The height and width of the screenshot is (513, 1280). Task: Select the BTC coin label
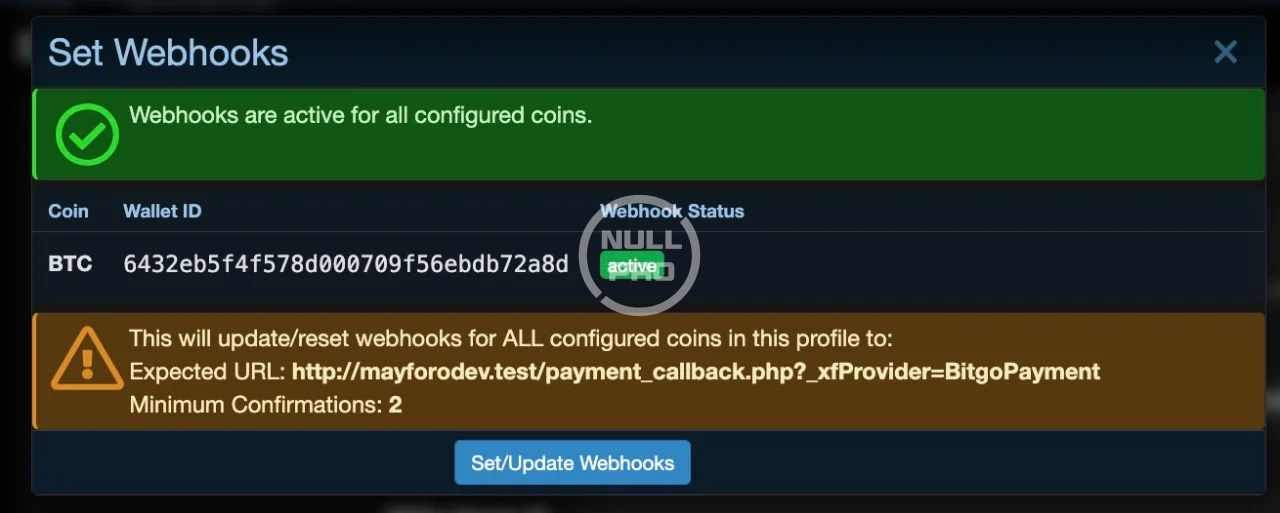(70, 264)
